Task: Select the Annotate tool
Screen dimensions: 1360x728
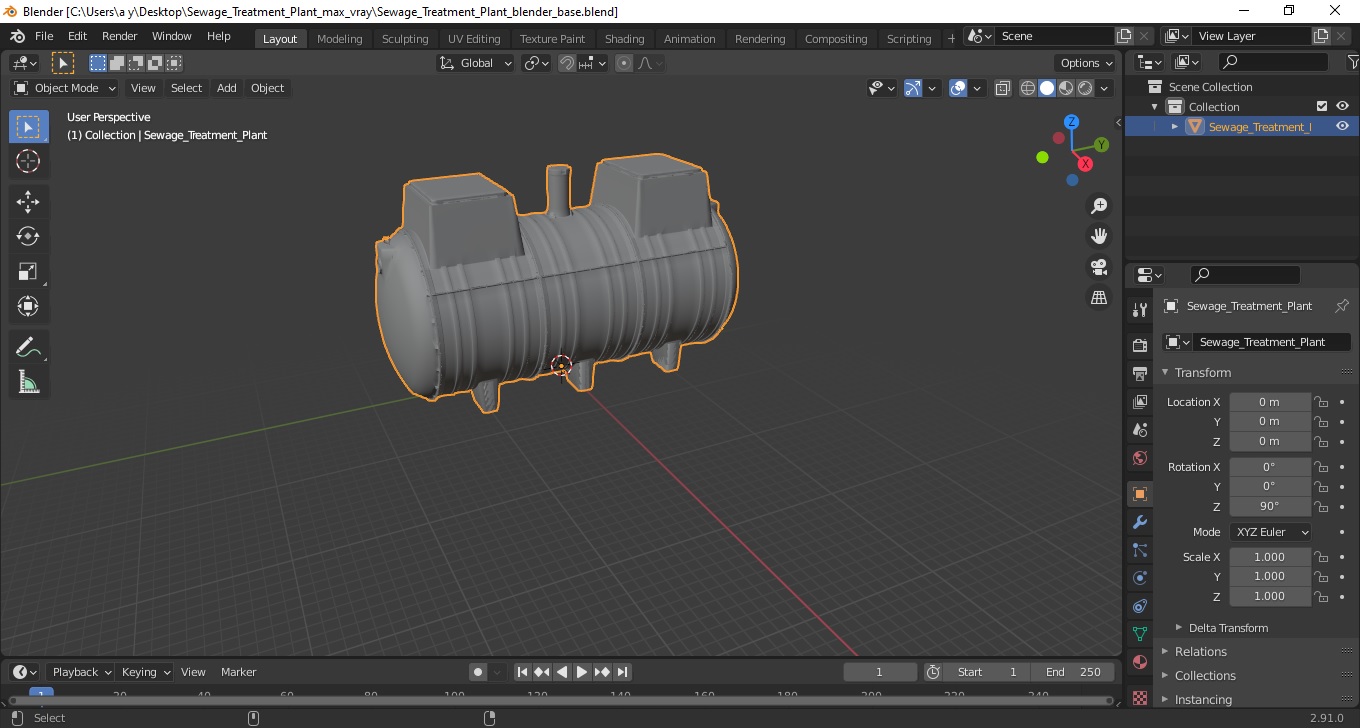Action: (x=28, y=348)
